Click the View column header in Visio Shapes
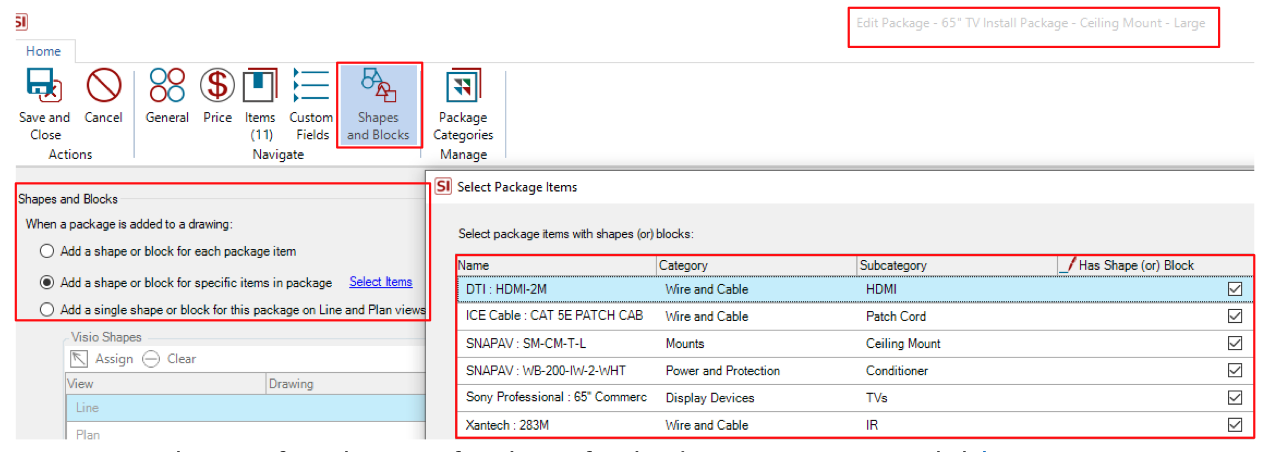Image resolution: width=1278 pixels, height=452 pixels. click(166, 384)
